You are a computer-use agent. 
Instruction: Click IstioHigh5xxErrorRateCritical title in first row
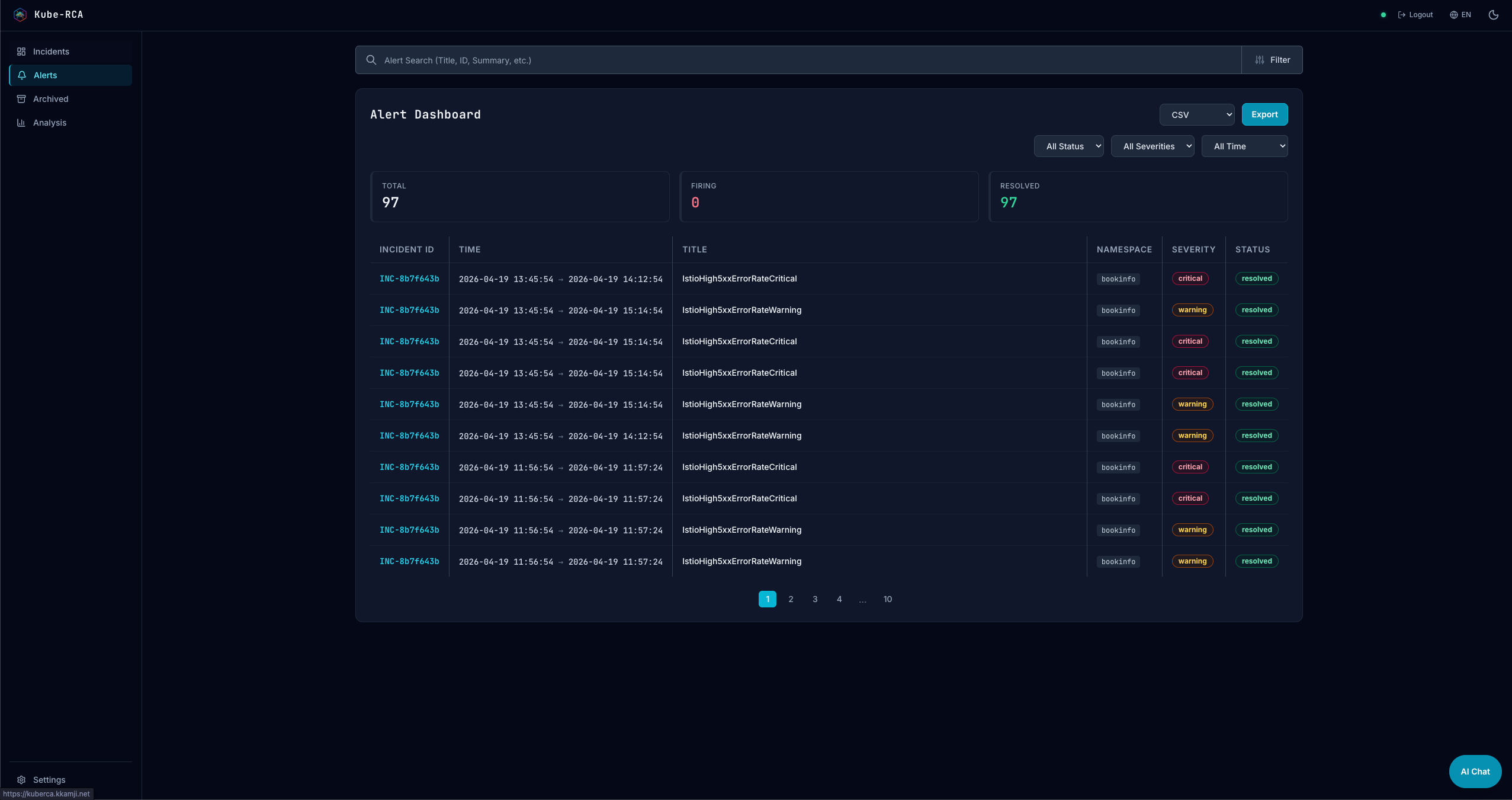click(740, 279)
